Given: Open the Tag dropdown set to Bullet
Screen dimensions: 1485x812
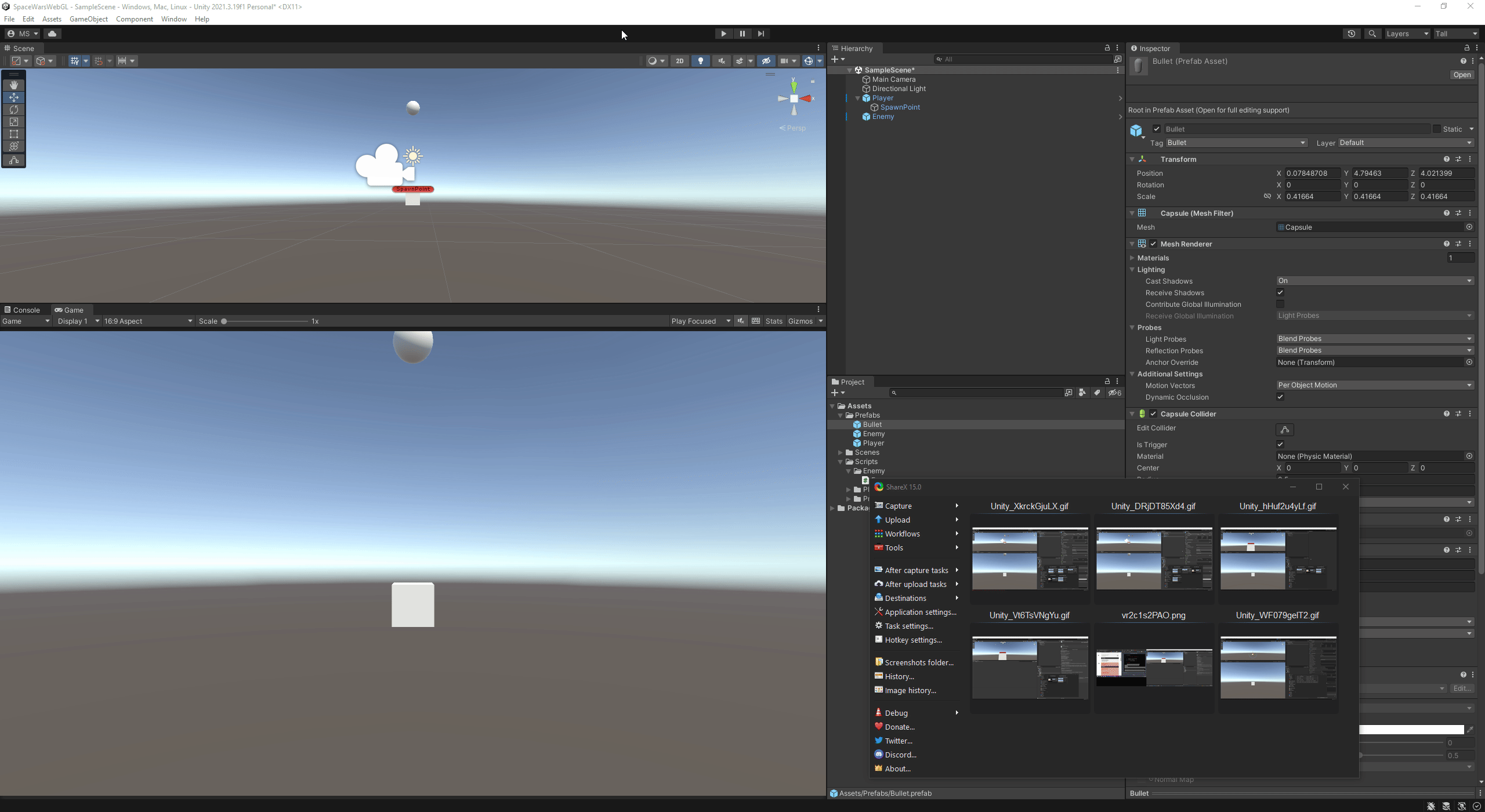Looking at the screenshot, I should pos(1236,142).
